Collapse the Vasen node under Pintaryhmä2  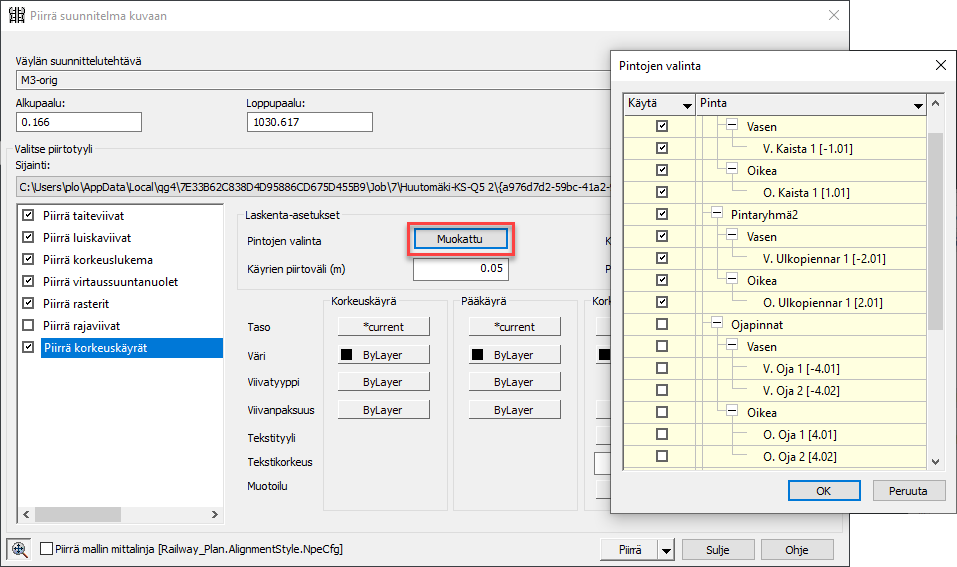(732, 235)
